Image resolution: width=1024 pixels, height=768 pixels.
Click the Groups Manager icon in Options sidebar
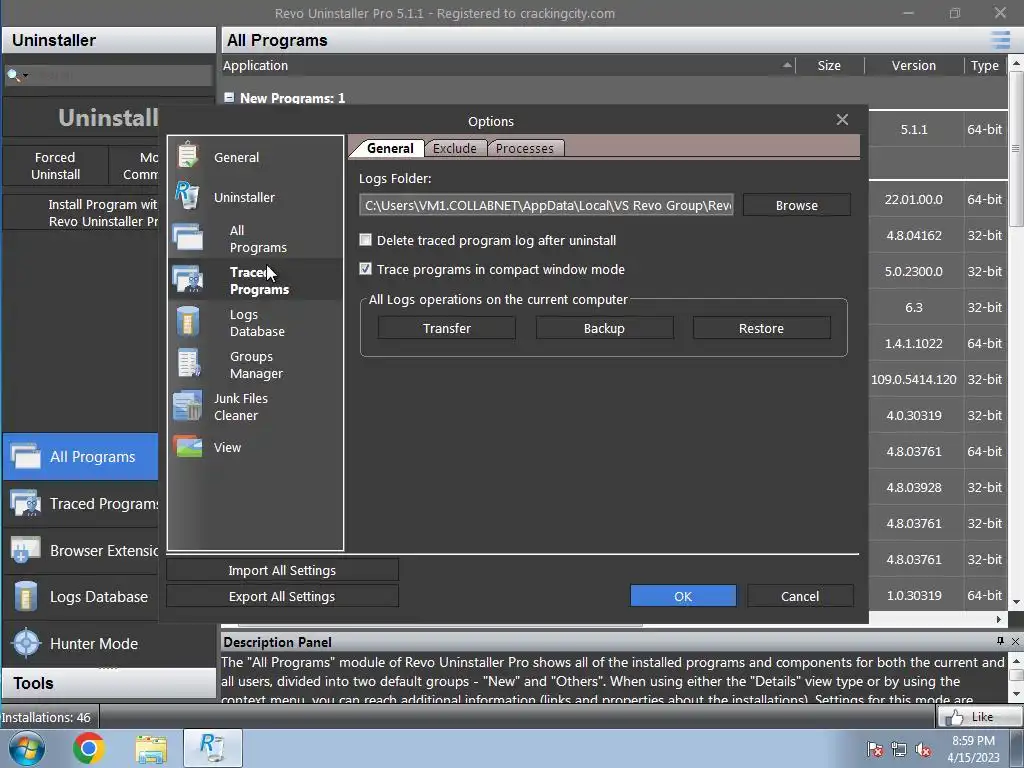pos(189,364)
